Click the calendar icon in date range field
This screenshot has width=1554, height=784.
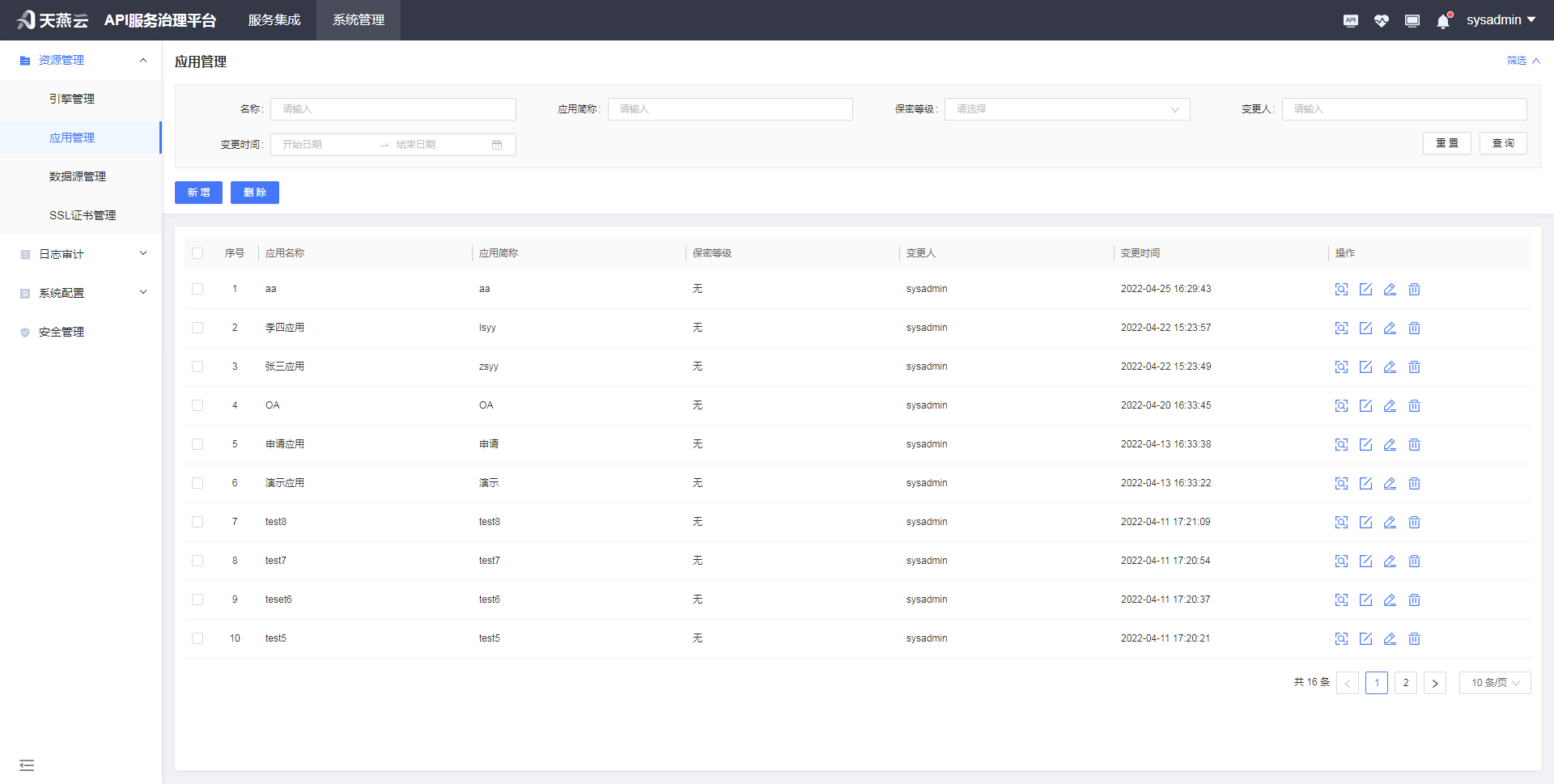497,145
